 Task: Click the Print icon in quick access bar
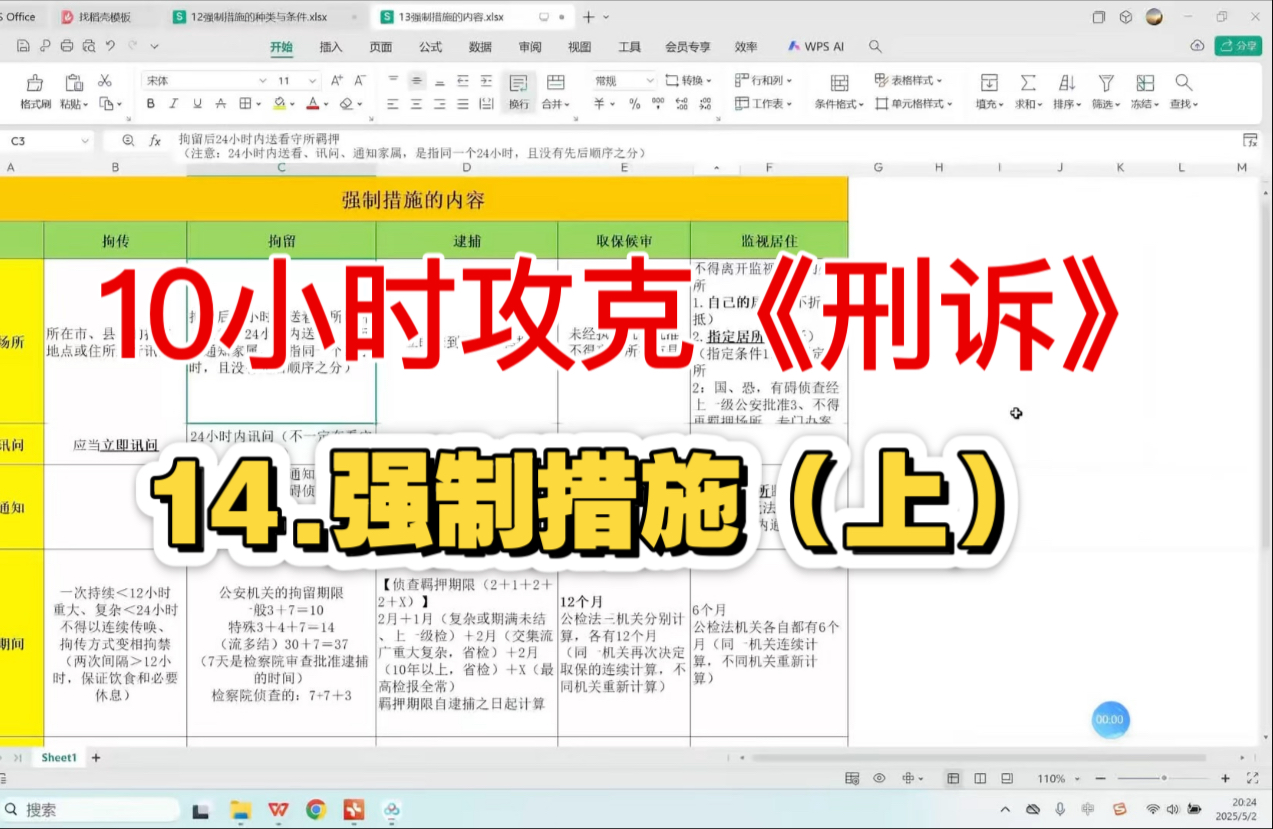(x=67, y=46)
